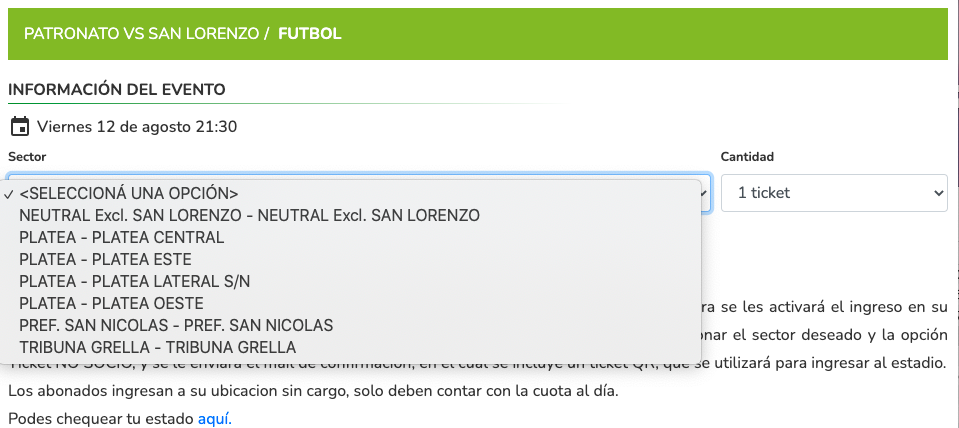Click the INFORMACIÓN DEL EVENTO heading

117,90
